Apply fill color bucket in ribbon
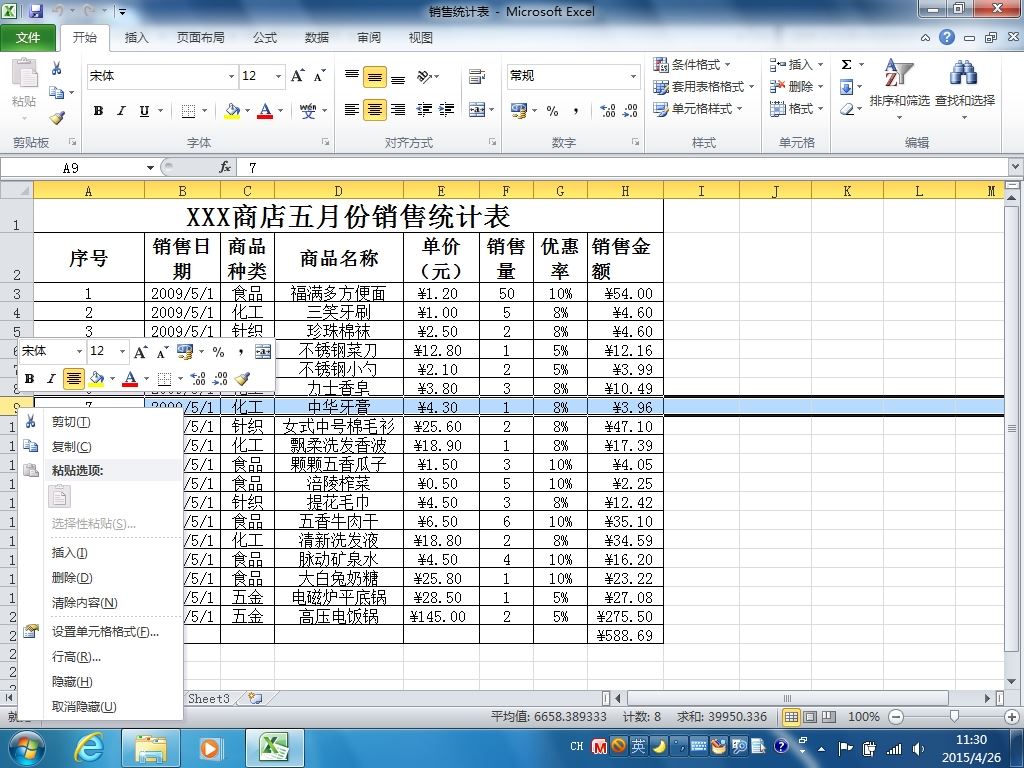Image resolution: width=1024 pixels, height=768 pixels. coord(232,110)
